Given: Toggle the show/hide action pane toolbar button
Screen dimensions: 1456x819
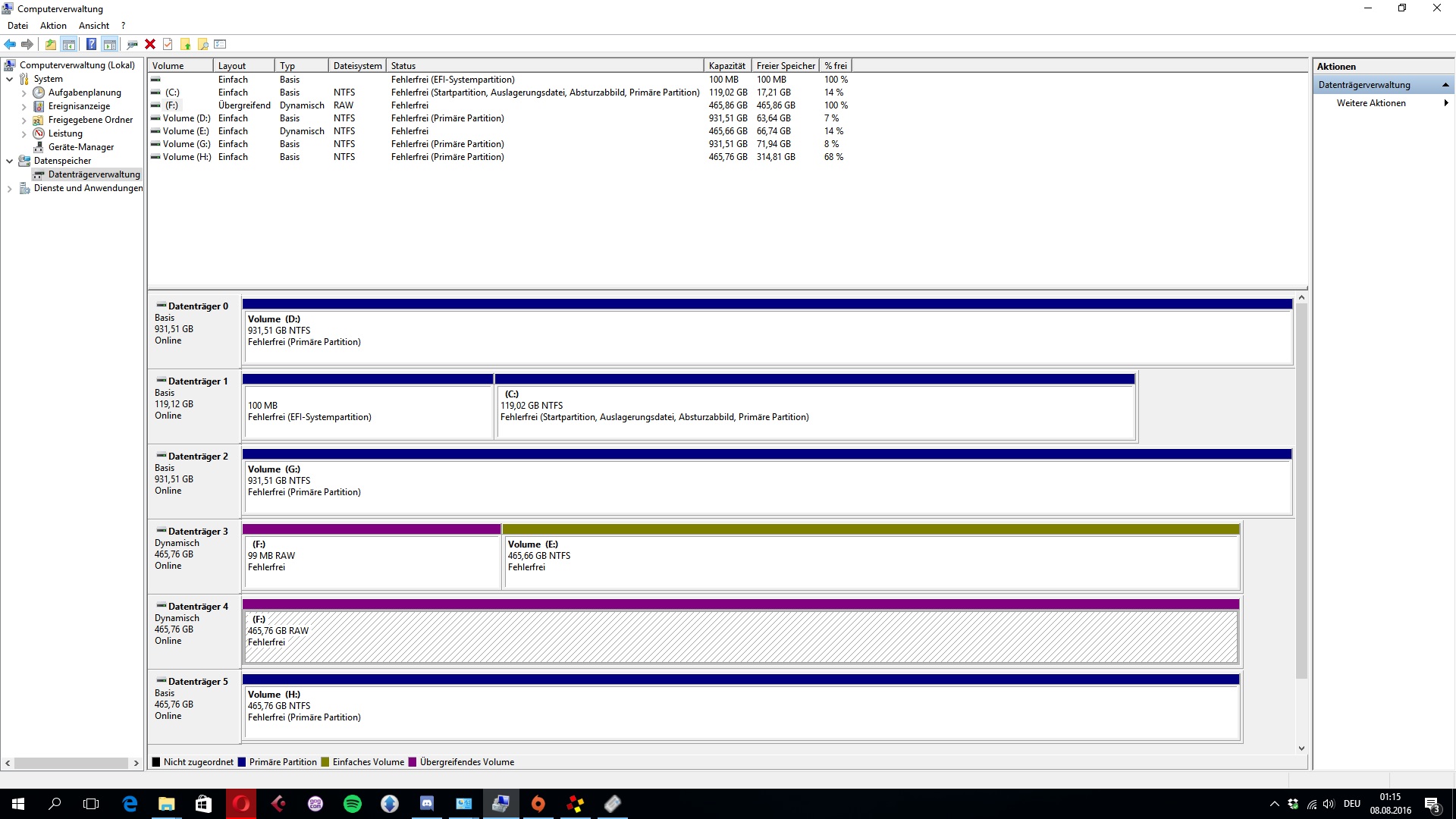Looking at the screenshot, I should click(110, 44).
